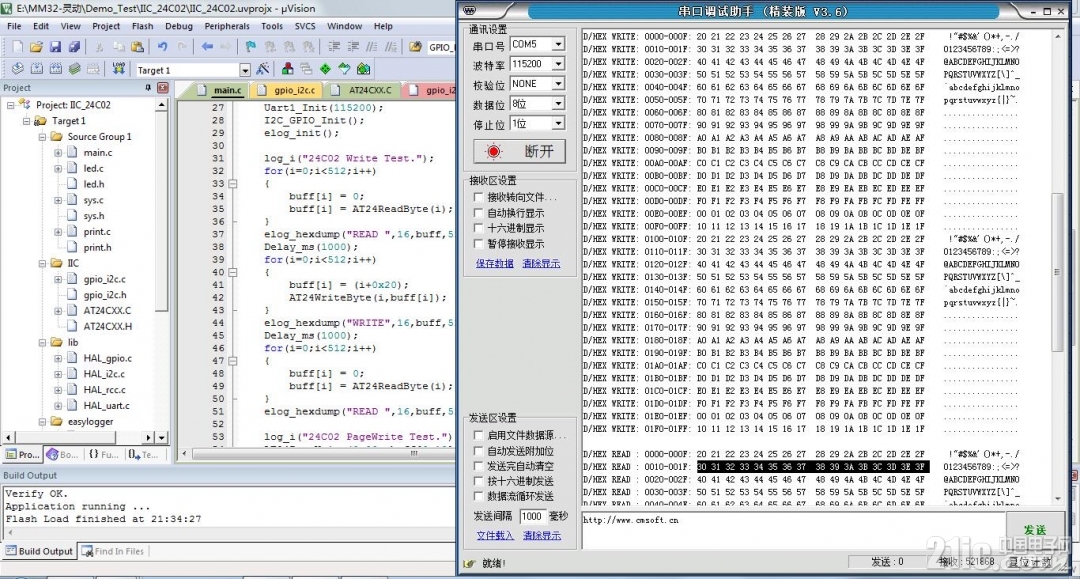Enable 自动换行显示 checkbox
This screenshot has width=1080, height=579.
479,213
